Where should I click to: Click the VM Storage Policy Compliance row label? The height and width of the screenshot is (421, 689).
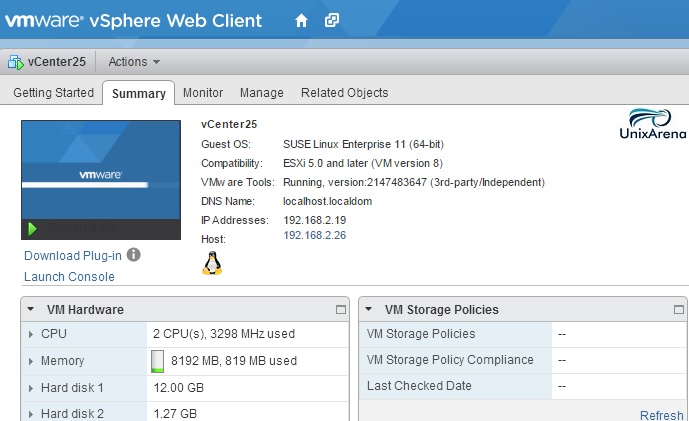coord(450,359)
